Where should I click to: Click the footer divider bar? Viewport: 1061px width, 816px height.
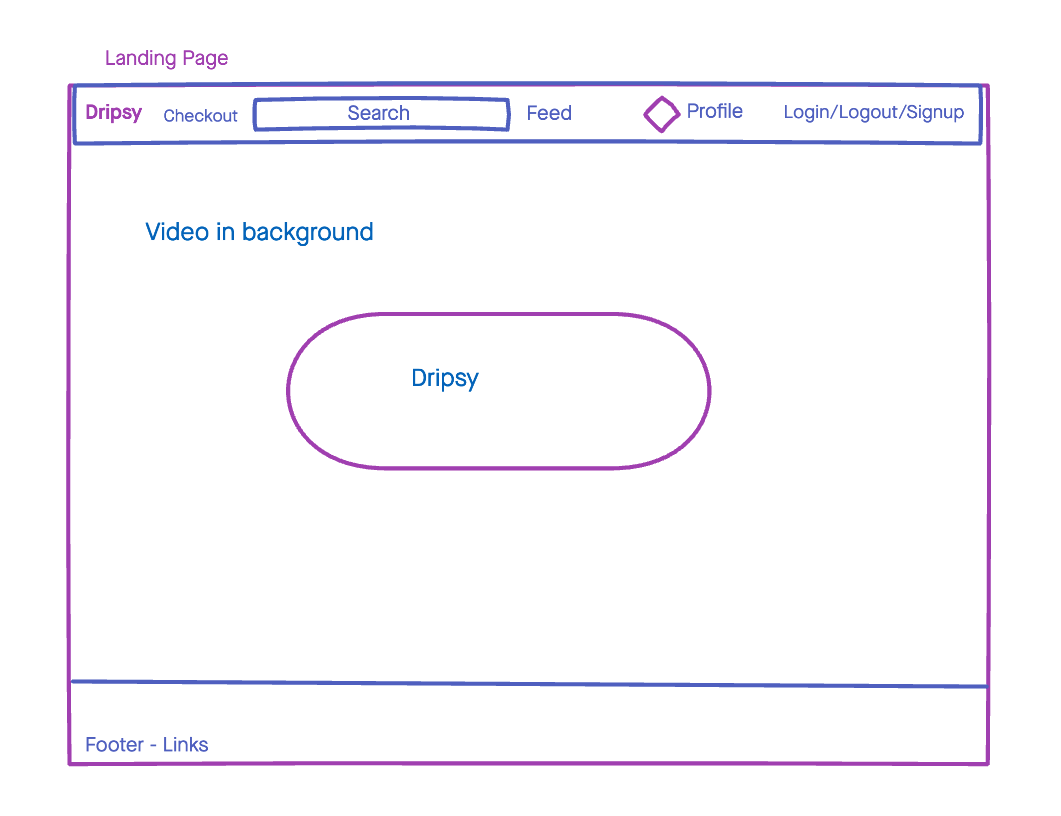click(528, 682)
